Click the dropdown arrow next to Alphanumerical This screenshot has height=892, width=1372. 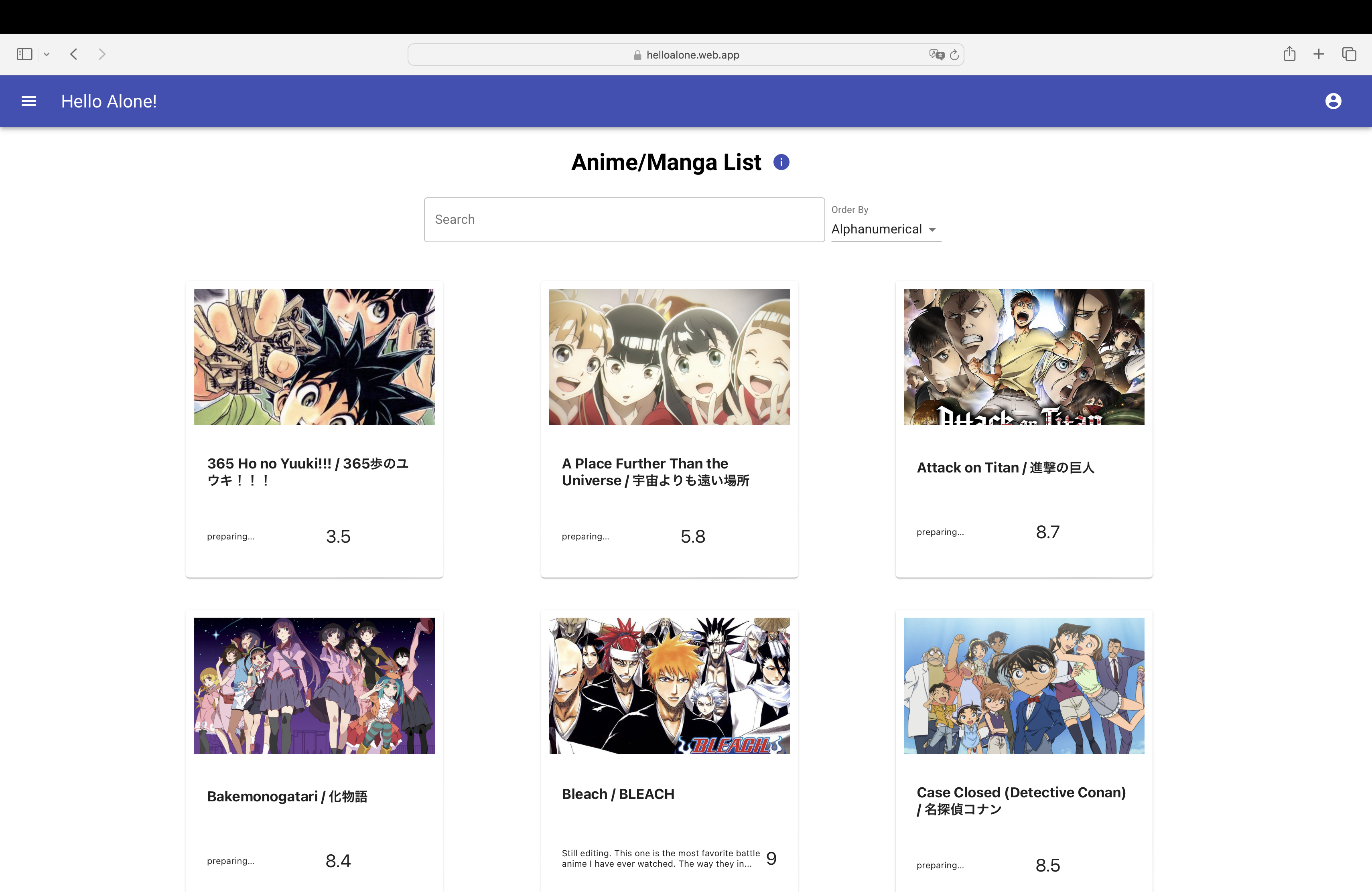[x=932, y=229]
